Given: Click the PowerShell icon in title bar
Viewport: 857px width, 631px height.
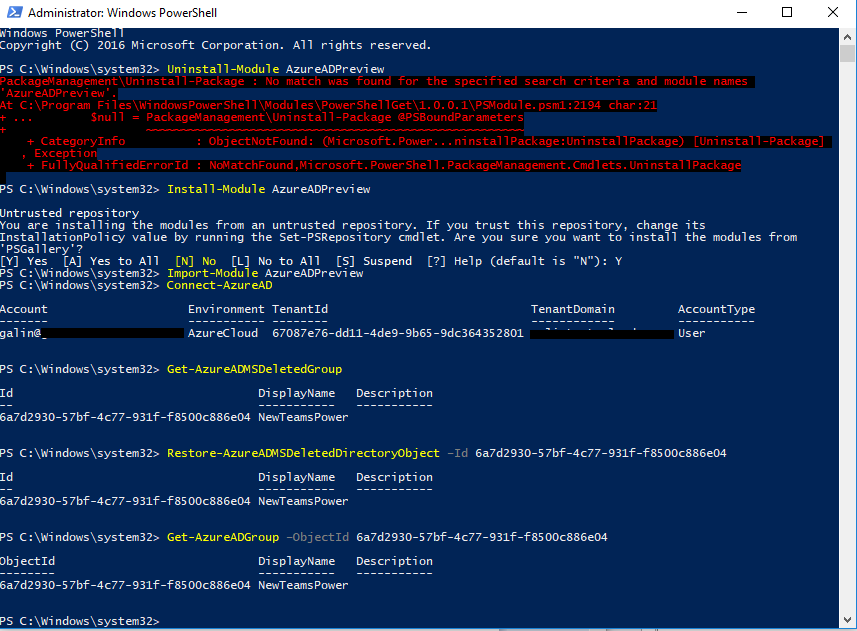Looking at the screenshot, I should coord(14,12).
